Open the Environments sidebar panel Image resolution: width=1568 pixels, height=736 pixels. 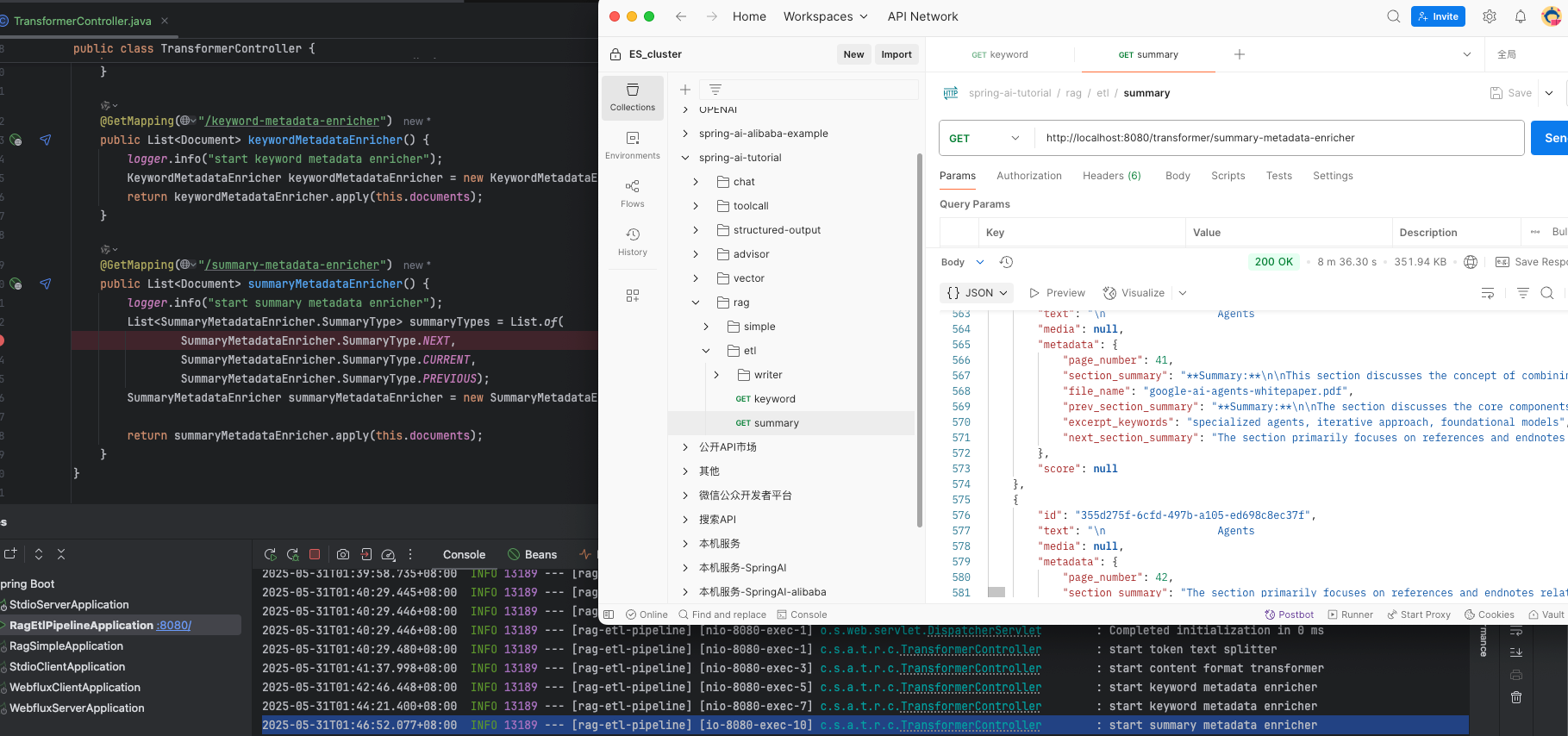tap(633, 146)
